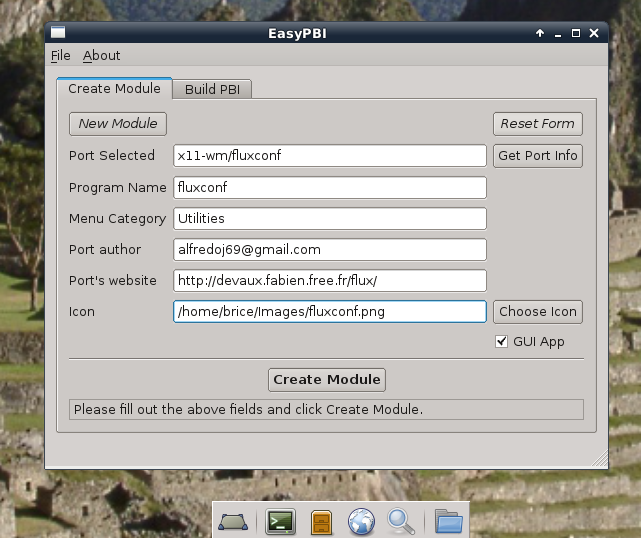Focus the Port's website input field
The image size is (641, 538).
point(329,280)
